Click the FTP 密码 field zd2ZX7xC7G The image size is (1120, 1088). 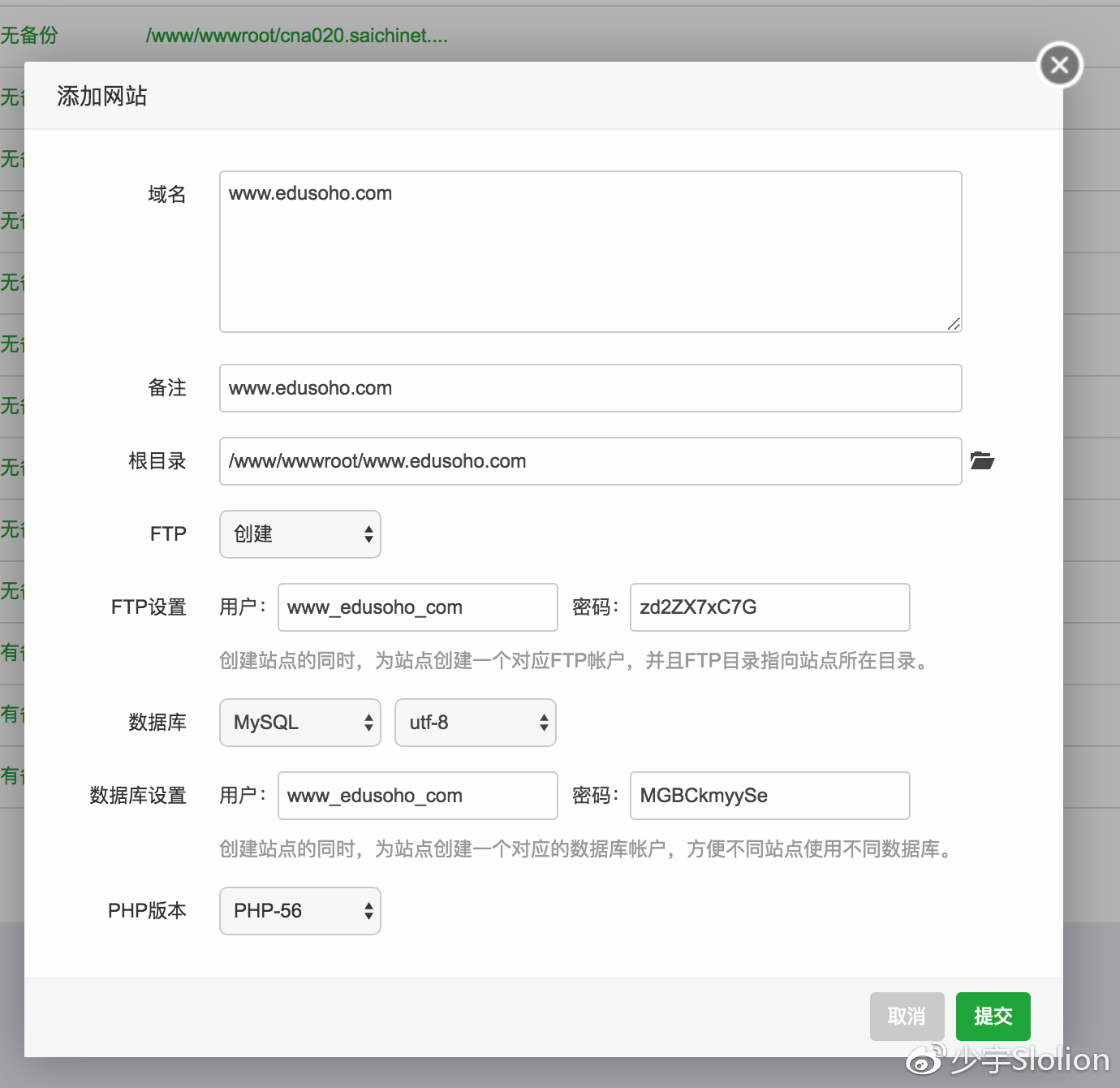coord(770,607)
